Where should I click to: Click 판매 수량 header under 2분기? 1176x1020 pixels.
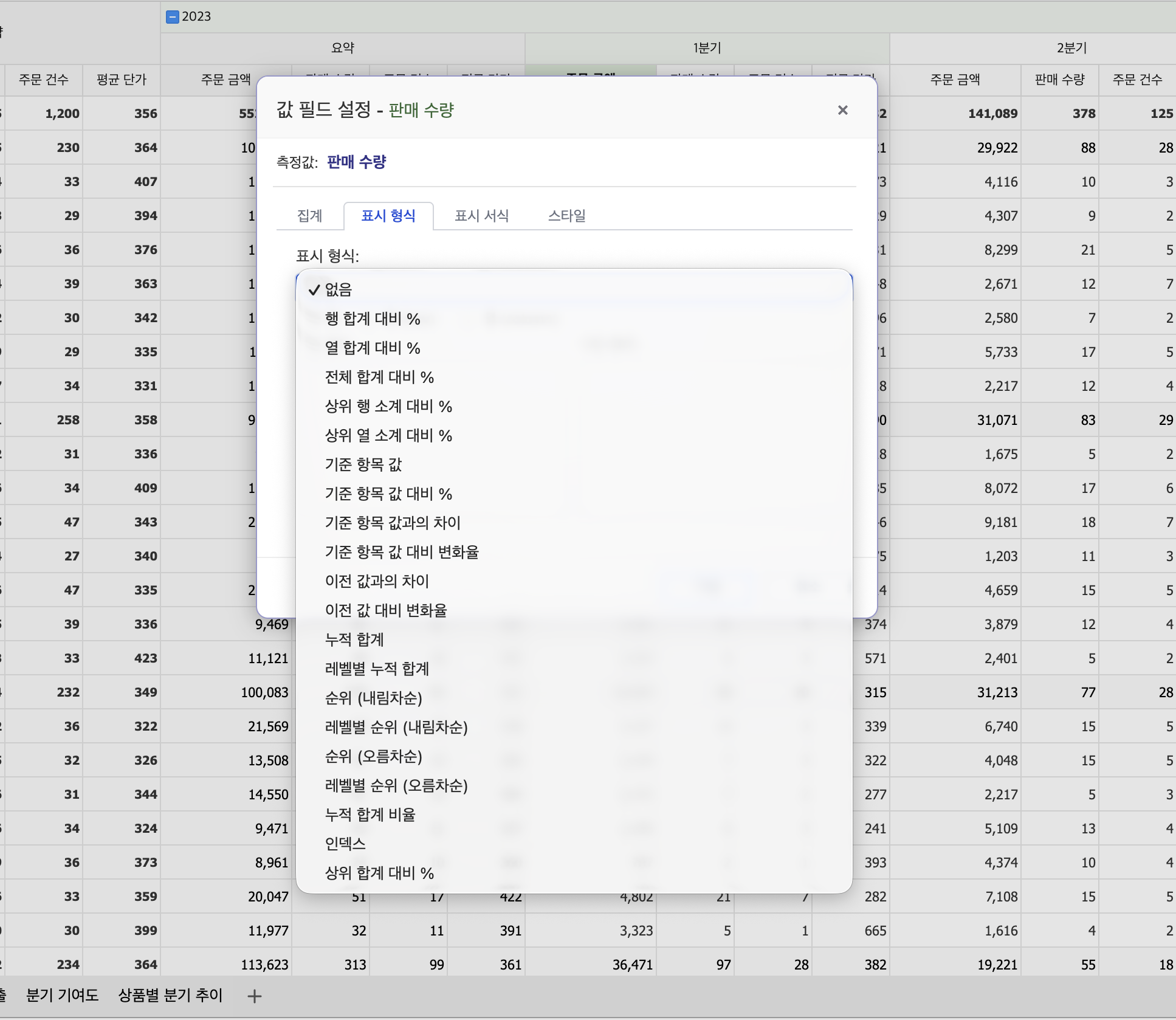tap(1060, 80)
